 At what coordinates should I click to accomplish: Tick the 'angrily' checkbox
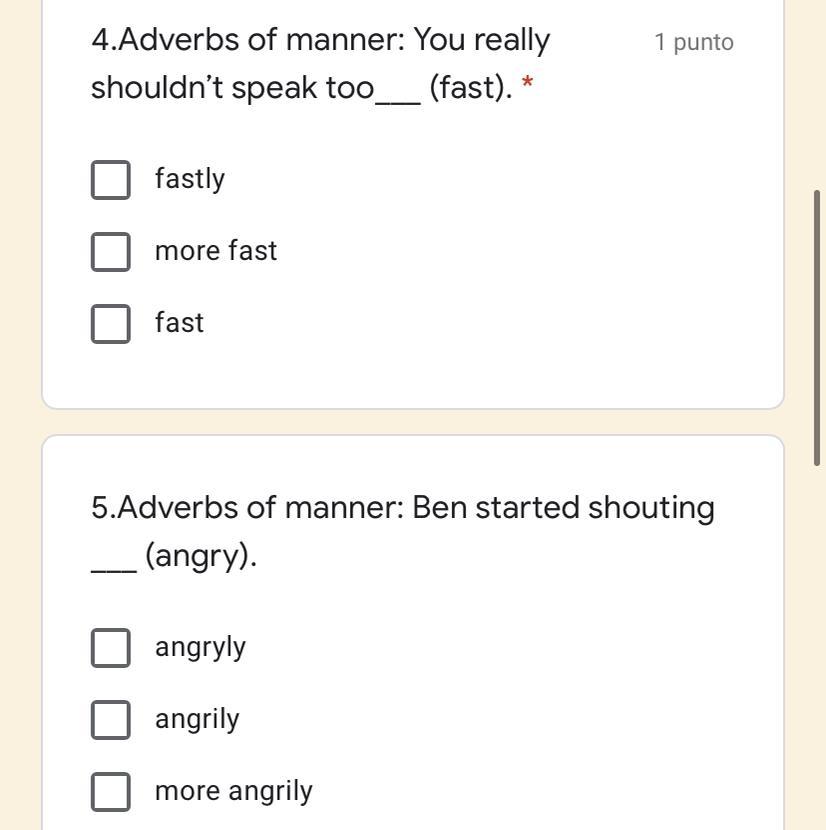coord(110,720)
